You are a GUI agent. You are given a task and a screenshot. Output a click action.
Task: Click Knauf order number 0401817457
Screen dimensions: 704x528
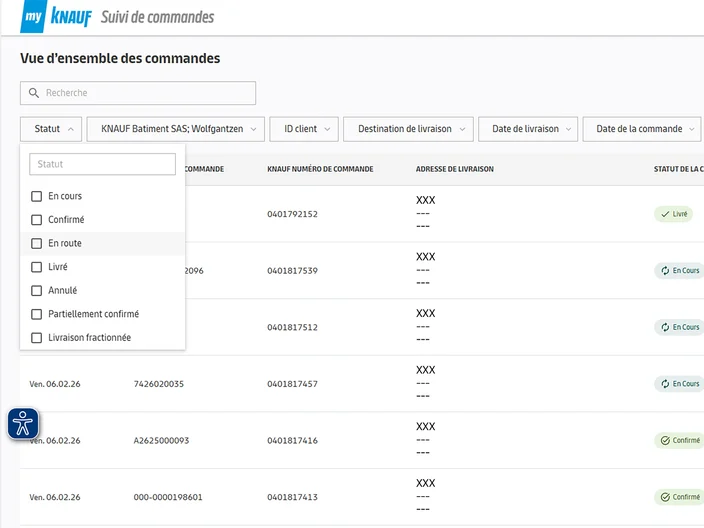point(292,384)
